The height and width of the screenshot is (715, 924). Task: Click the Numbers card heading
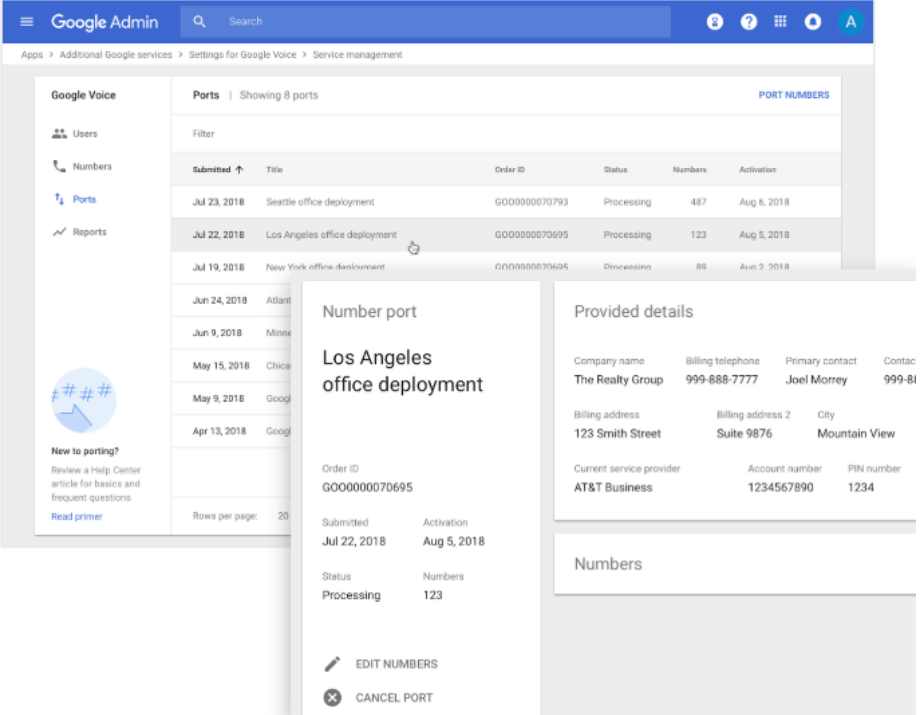[x=608, y=564]
